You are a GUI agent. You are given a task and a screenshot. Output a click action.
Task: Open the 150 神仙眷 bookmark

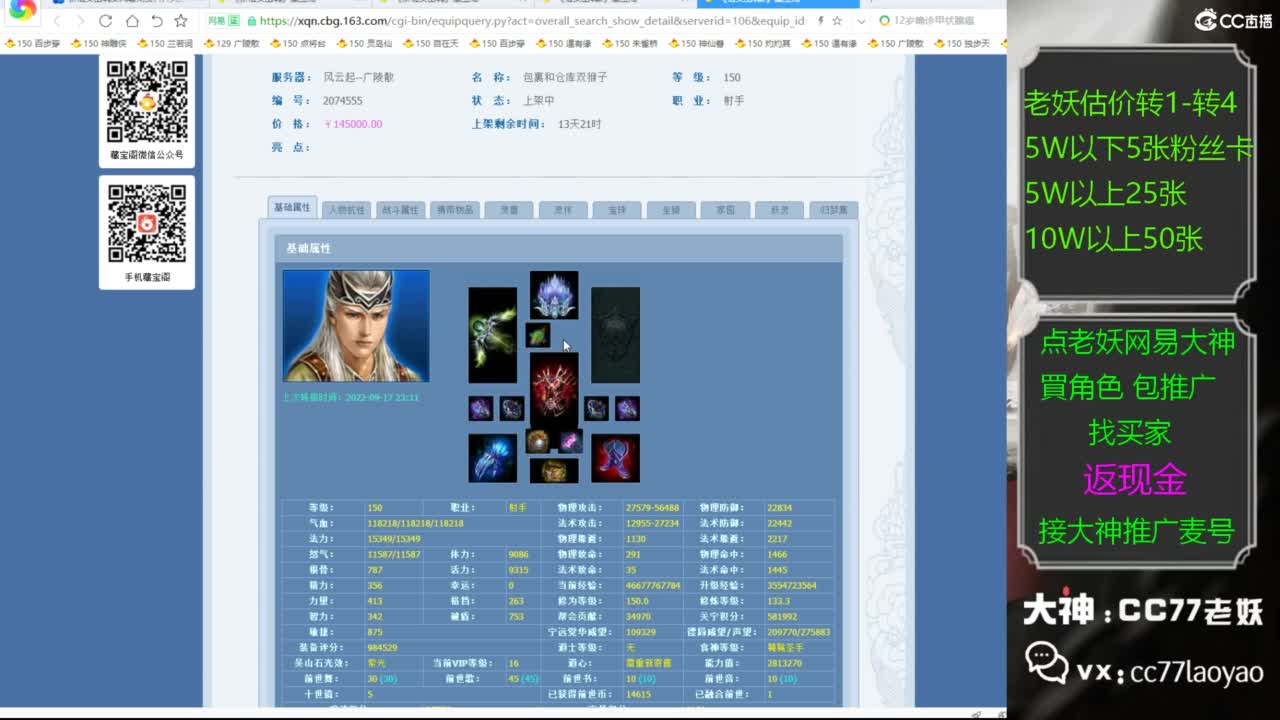click(696, 43)
